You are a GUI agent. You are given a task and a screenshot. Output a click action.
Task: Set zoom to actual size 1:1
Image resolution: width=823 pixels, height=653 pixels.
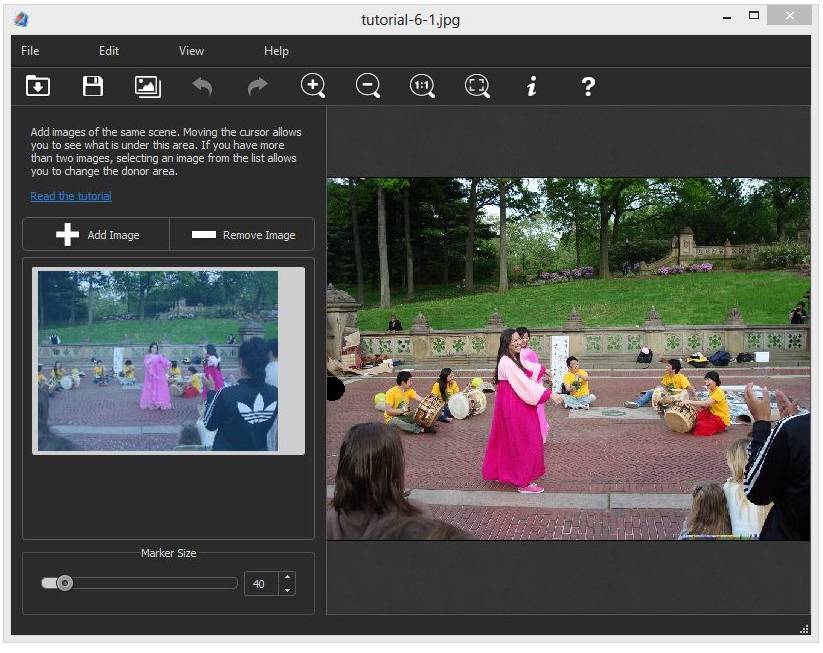(x=422, y=86)
